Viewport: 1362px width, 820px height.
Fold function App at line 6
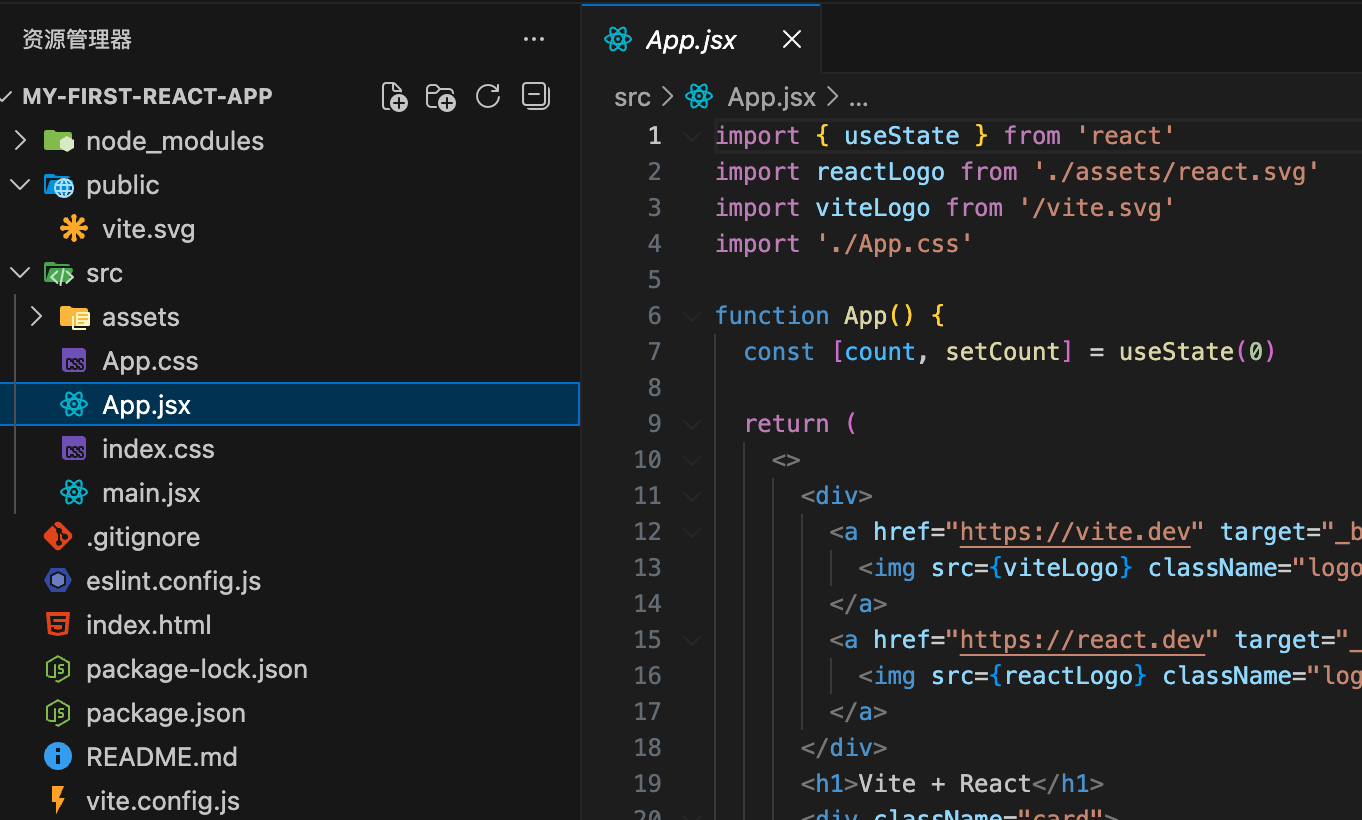[x=692, y=316]
